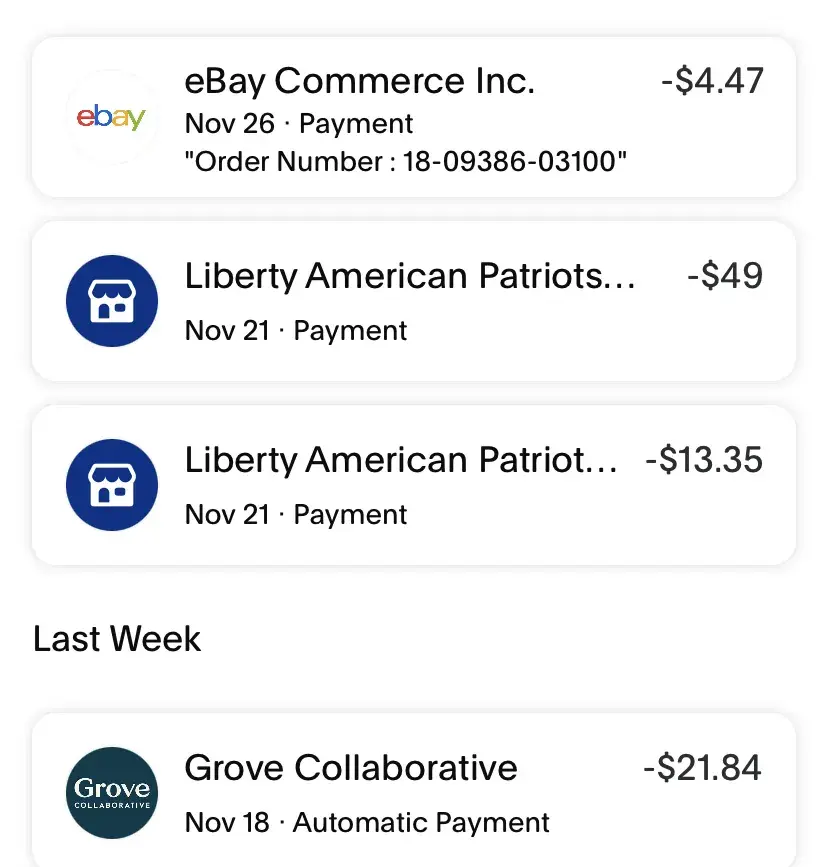Click the Grove Collaborative logo icon
Image resolution: width=828 pixels, height=867 pixels.
(x=112, y=793)
